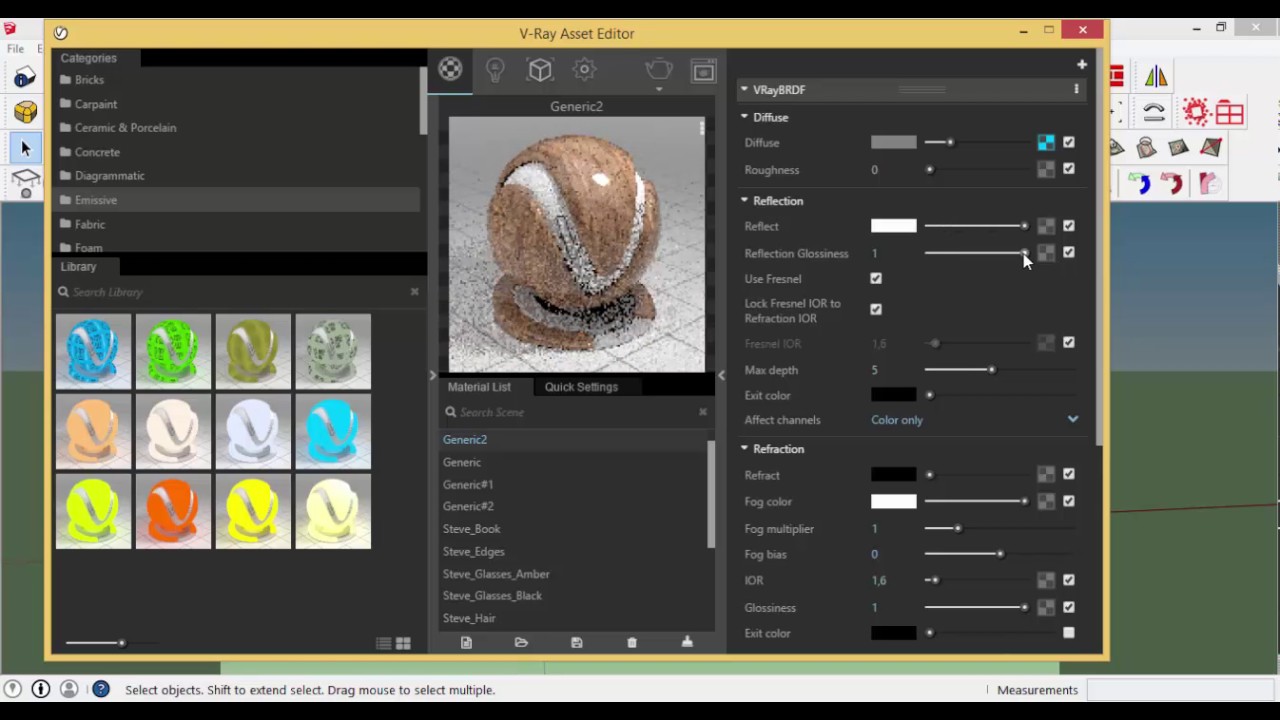Select SketchUp Select arrow tool
The height and width of the screenshot is (720, 1280).
25,149
